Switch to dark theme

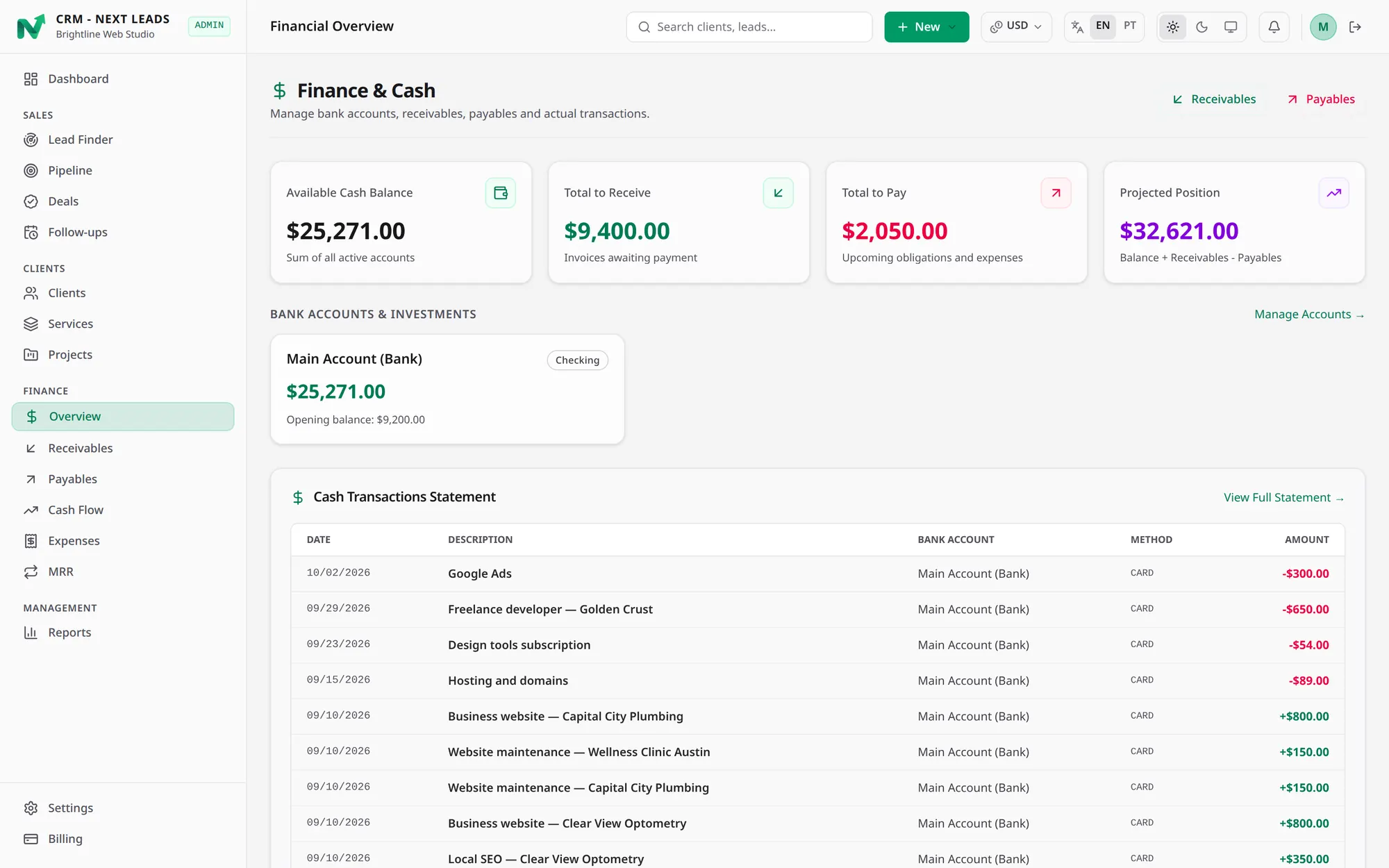1202,27
